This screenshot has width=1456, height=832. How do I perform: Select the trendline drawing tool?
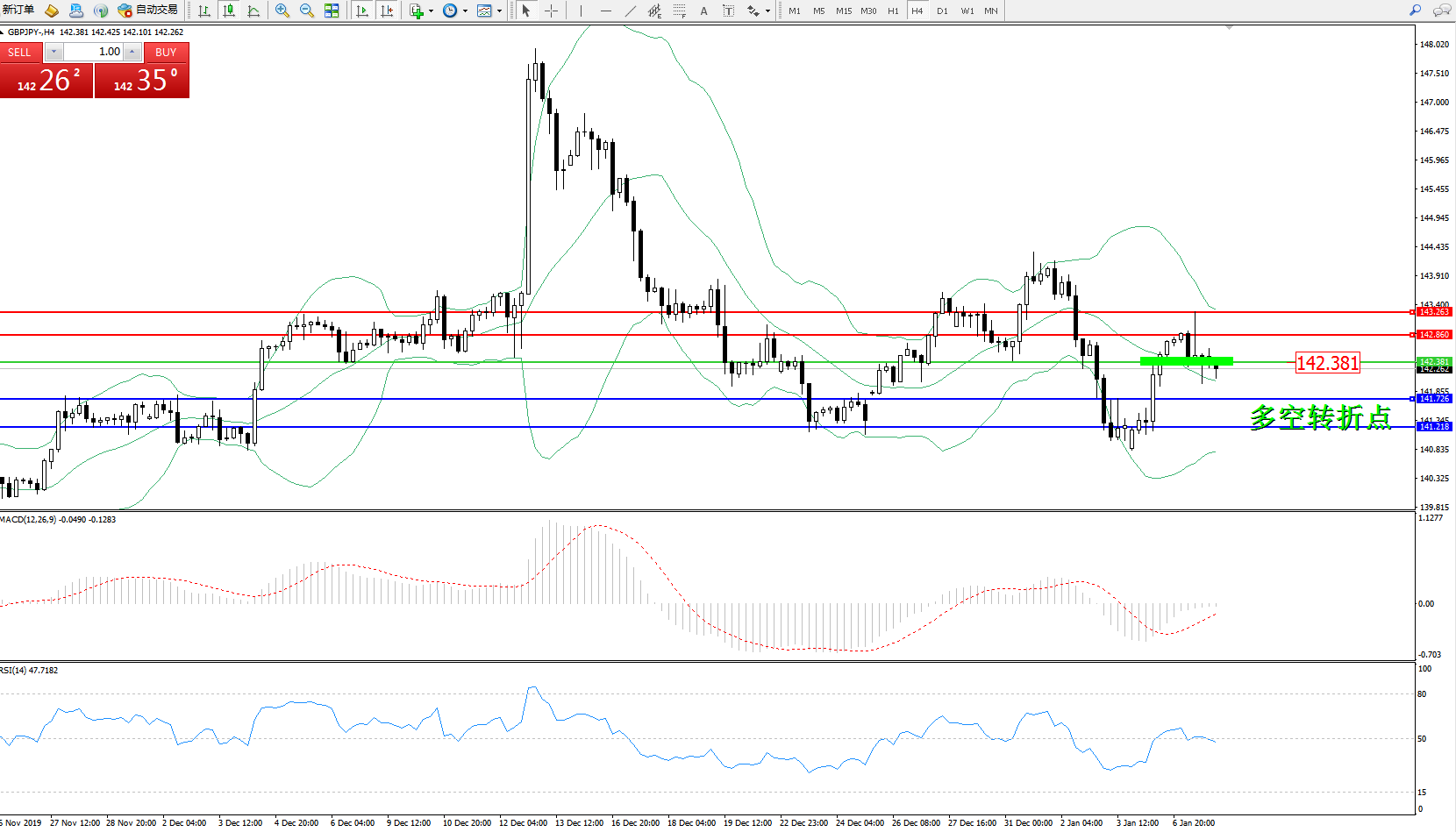click(631, 11)
